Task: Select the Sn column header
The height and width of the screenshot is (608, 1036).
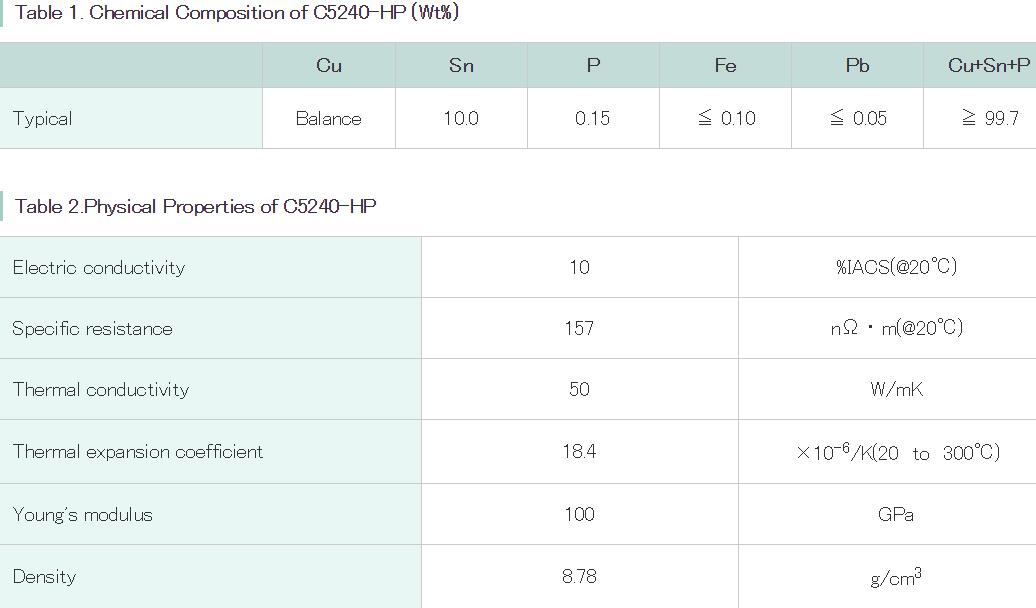Action: 461,65
